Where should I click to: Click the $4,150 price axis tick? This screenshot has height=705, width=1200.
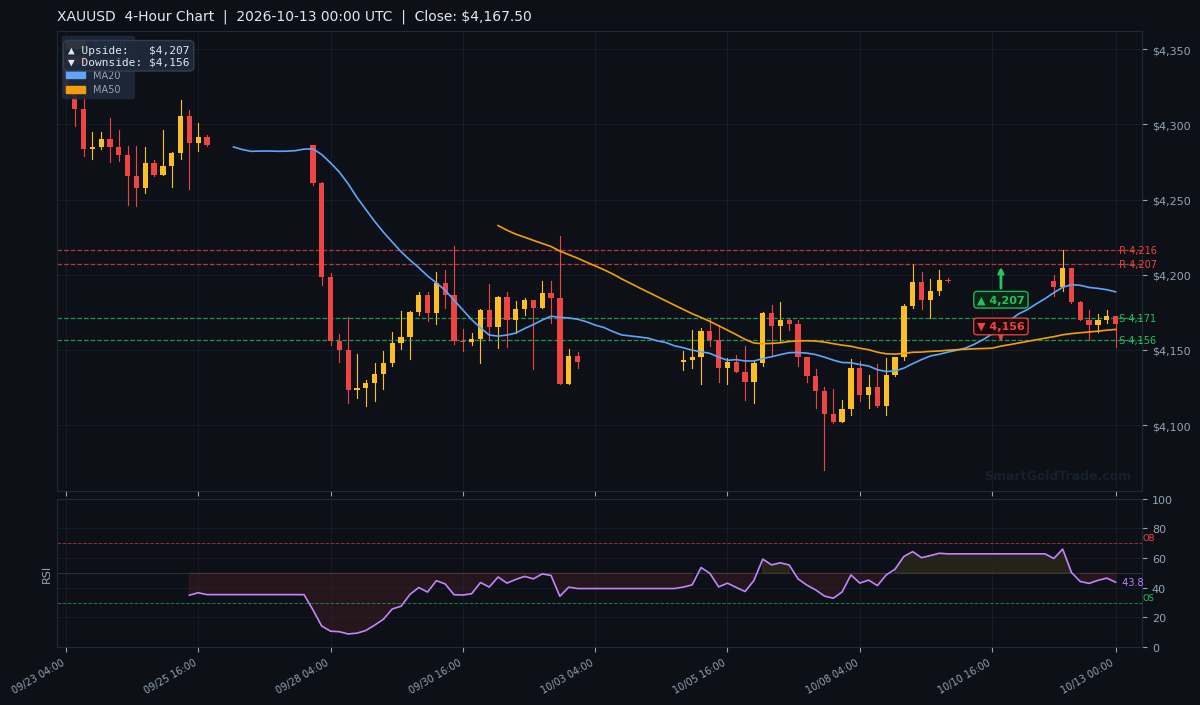click(x=1171, y=350)
